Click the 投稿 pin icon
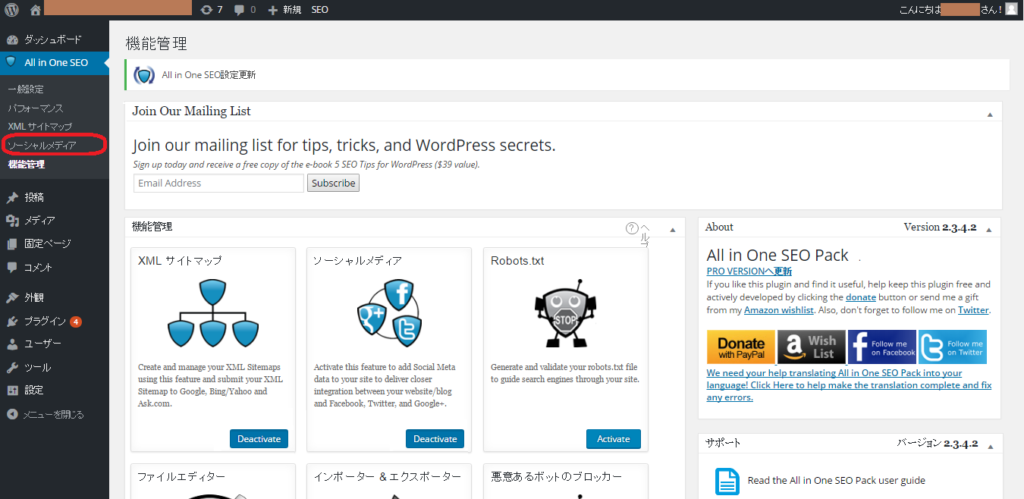1024x499 pixels. (12, 197)
